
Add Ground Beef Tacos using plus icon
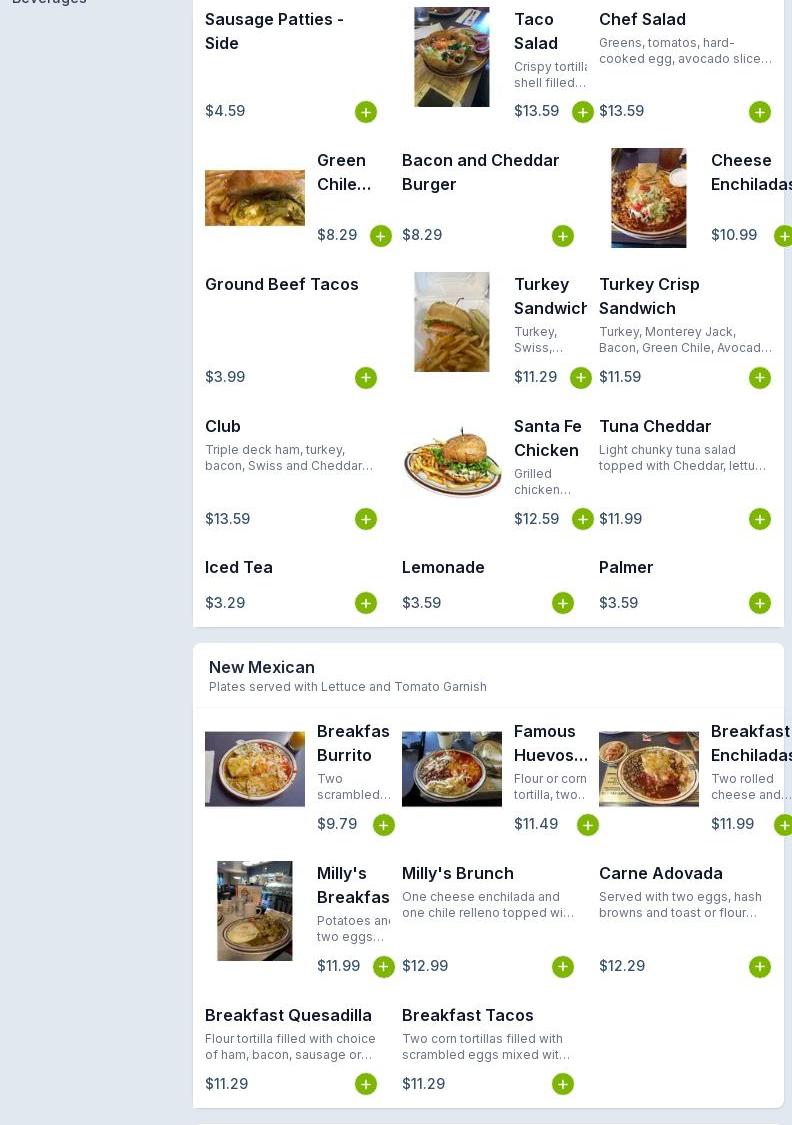tap(366, 377)
